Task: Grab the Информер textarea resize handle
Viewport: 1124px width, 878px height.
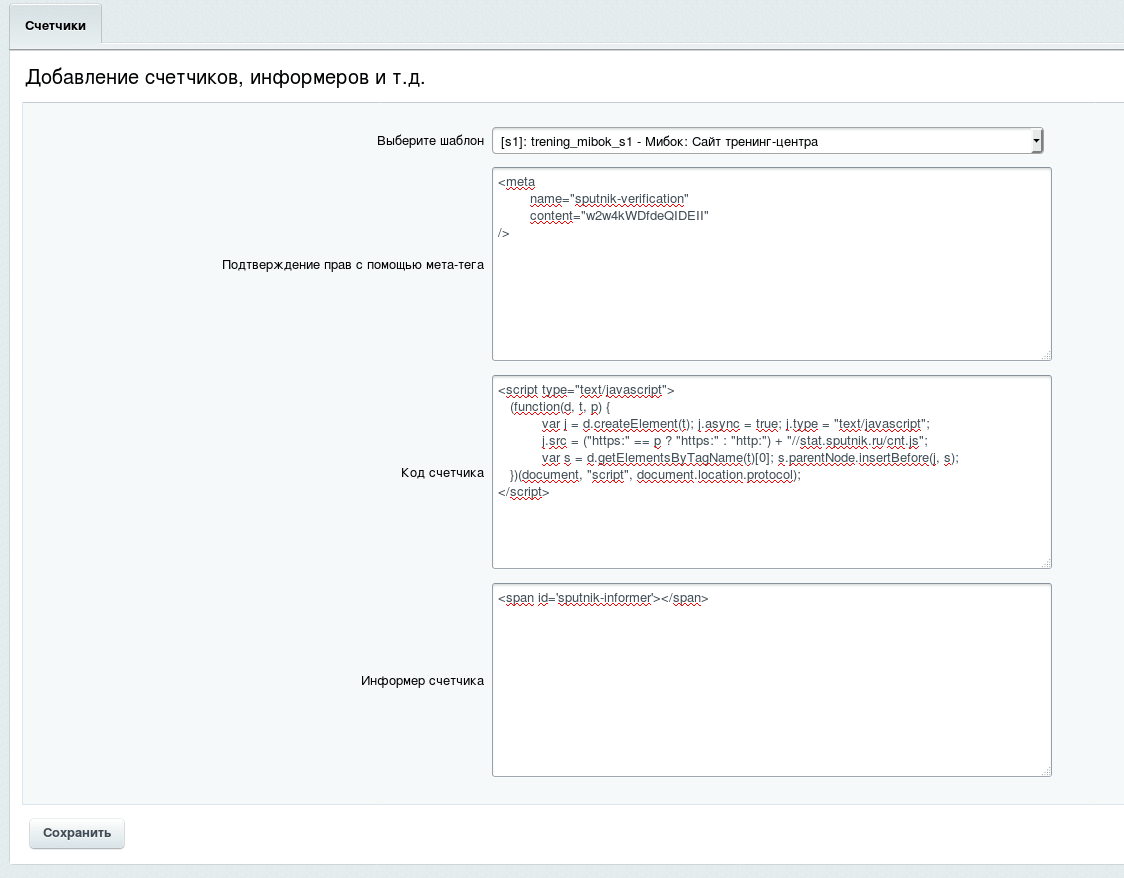Action: (1046, 770)
